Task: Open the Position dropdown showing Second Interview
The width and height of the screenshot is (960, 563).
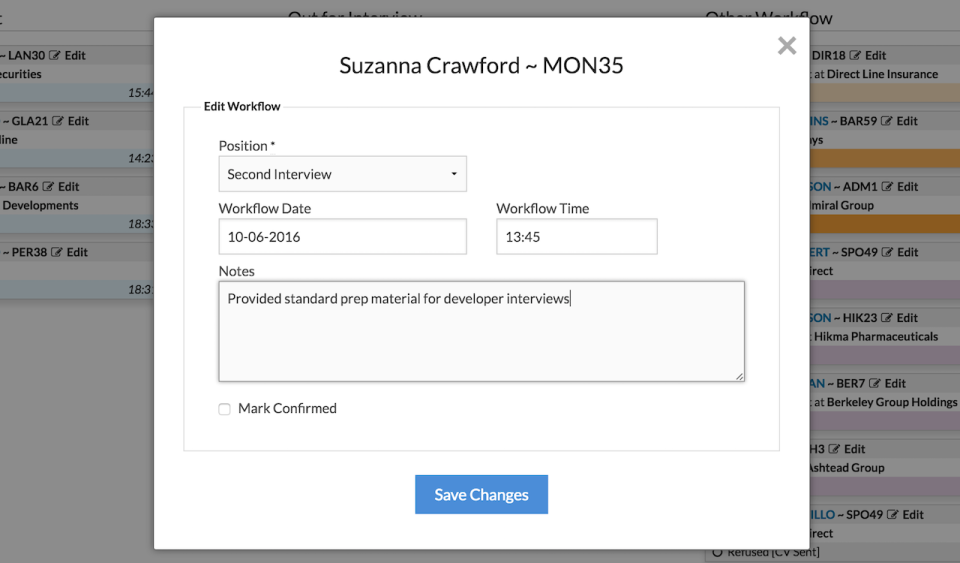Action: pos(342,174)
